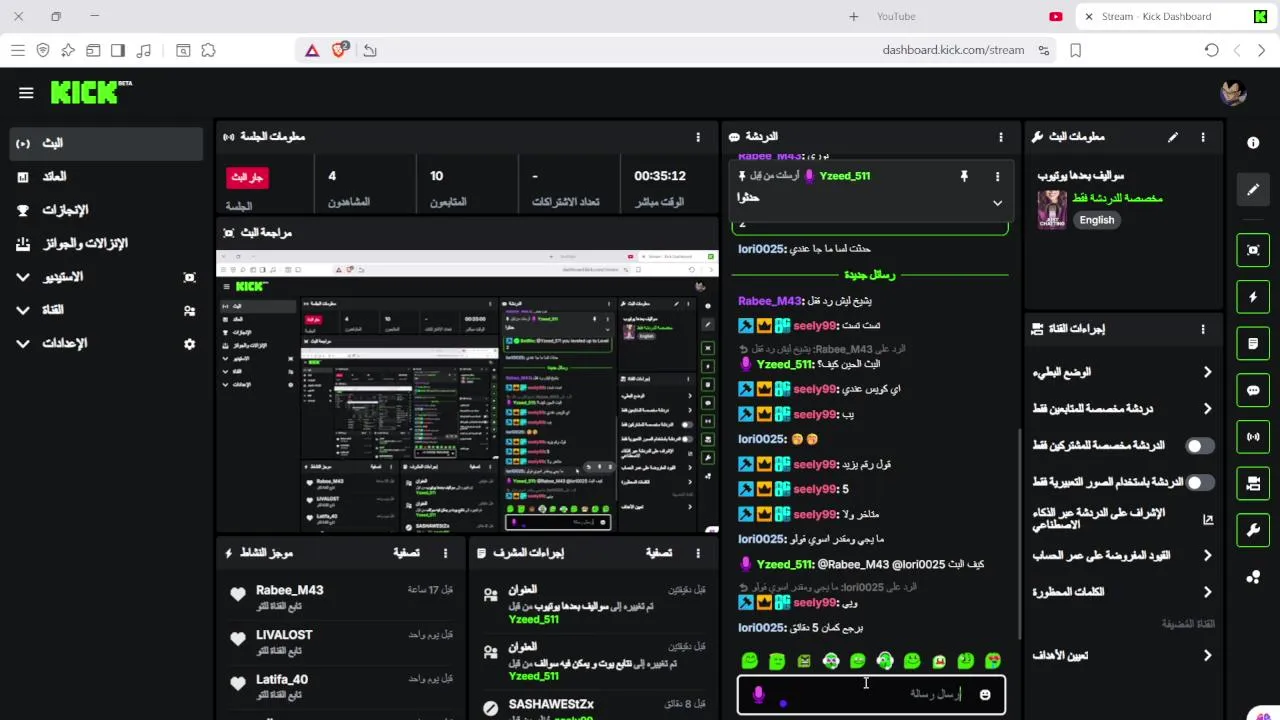1280x720 pixels.
Task: Click the heart emote in the emote row
Action: [992, 661]
